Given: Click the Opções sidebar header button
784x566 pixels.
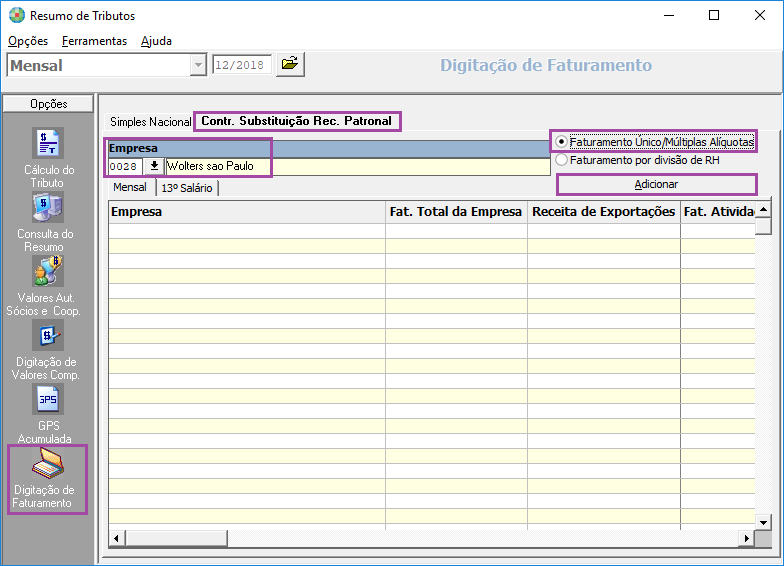Looking at the screenshot, I should [48, 104].
